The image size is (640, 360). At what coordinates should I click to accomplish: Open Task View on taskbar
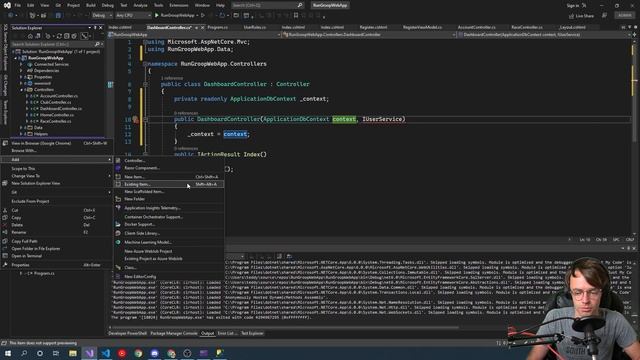coord(56,353)
